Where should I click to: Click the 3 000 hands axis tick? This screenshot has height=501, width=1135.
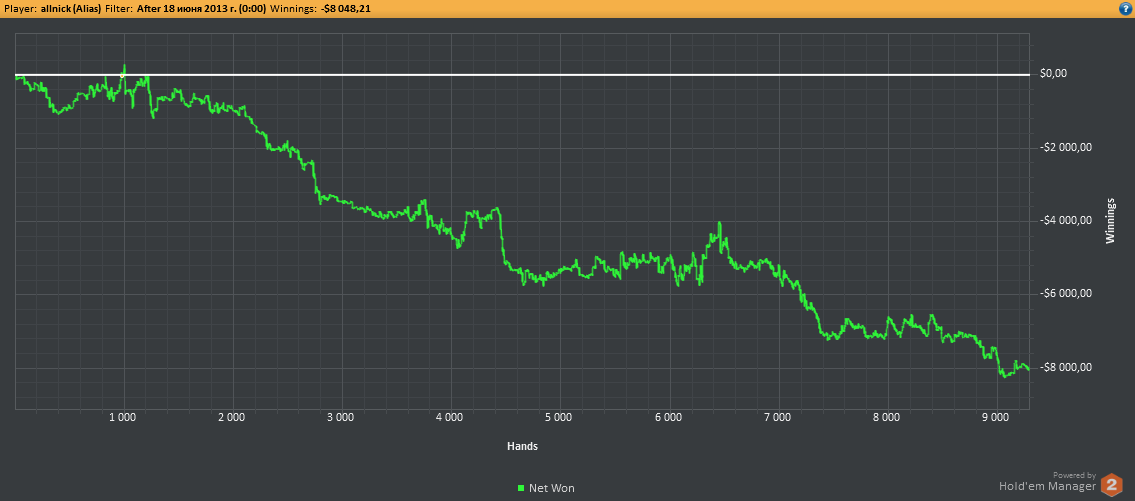pos(341,416)
